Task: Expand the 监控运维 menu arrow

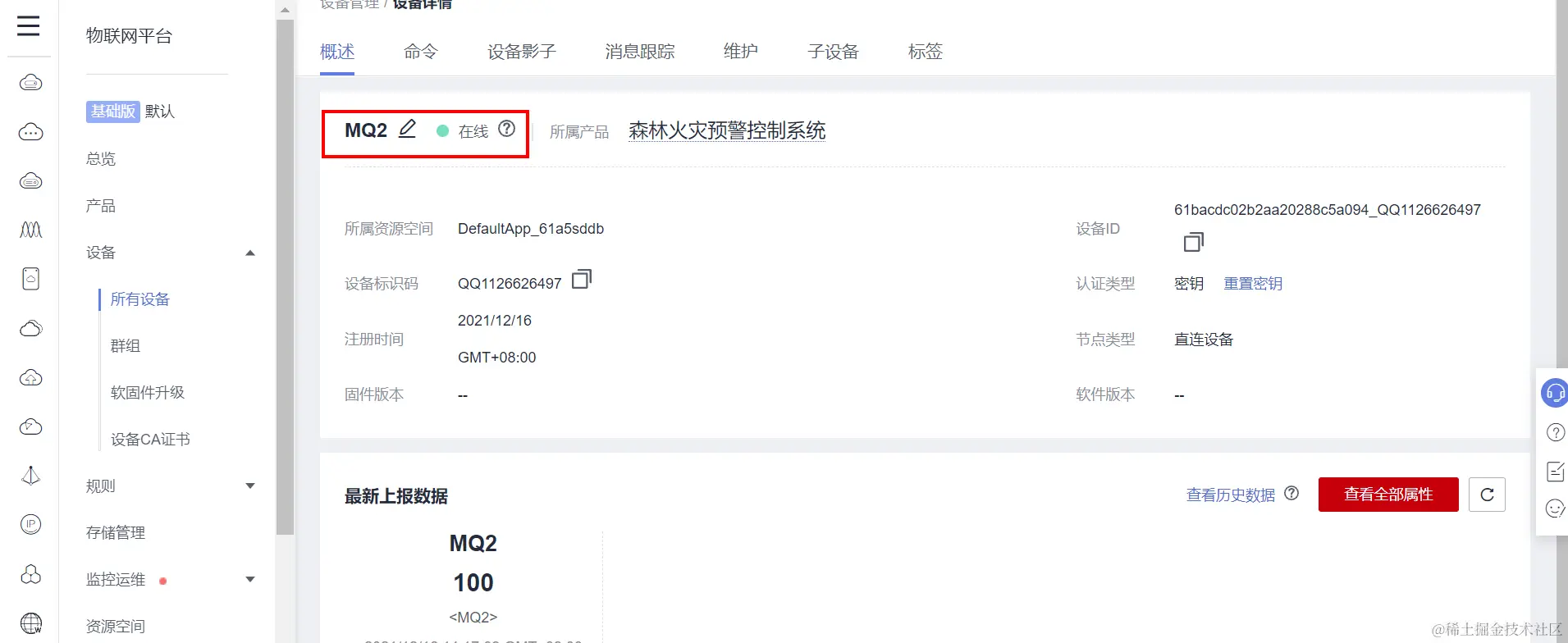Action: click(x=250, y=579)
